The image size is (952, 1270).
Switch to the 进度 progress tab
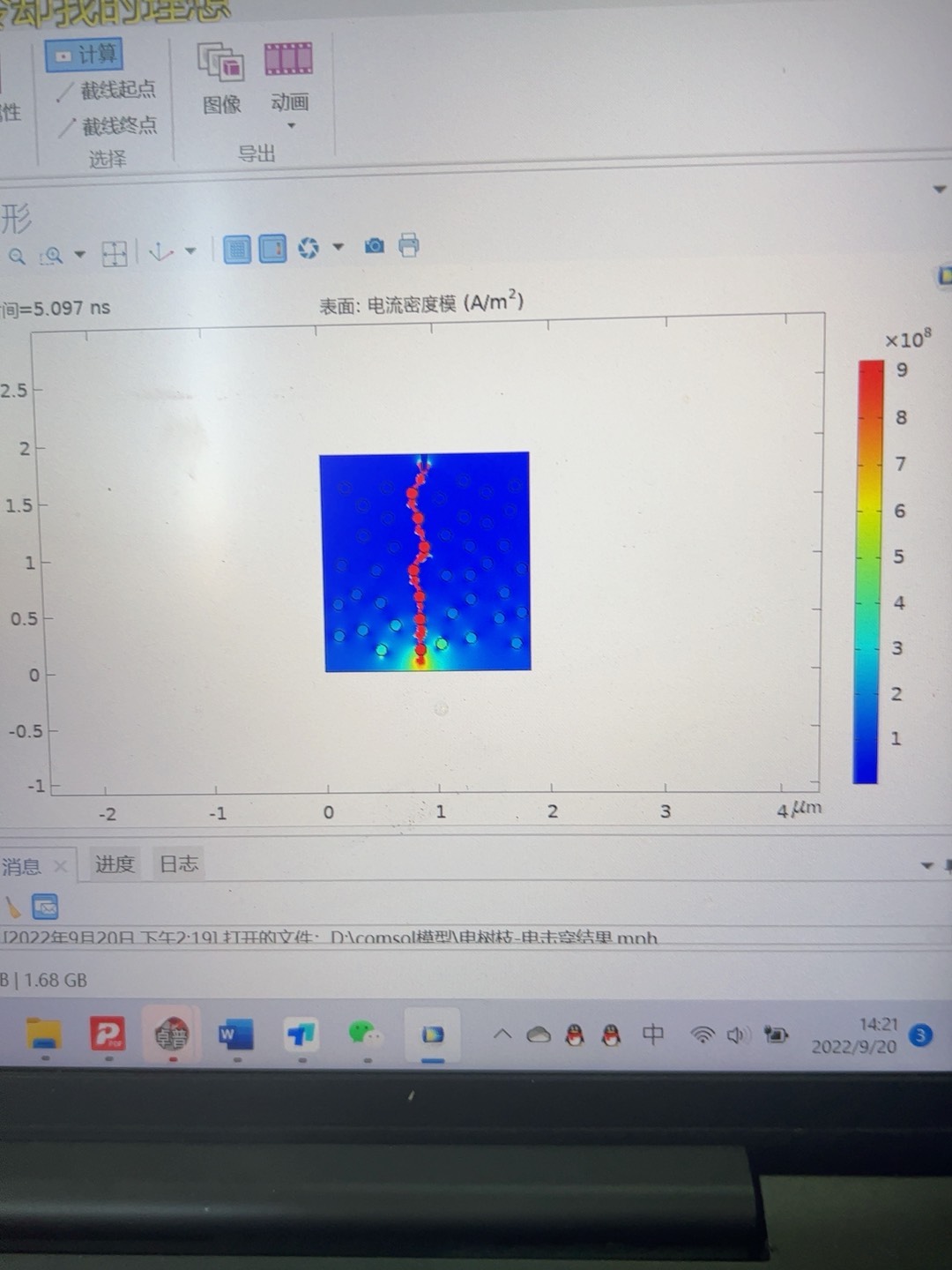[x=115, y=864]
